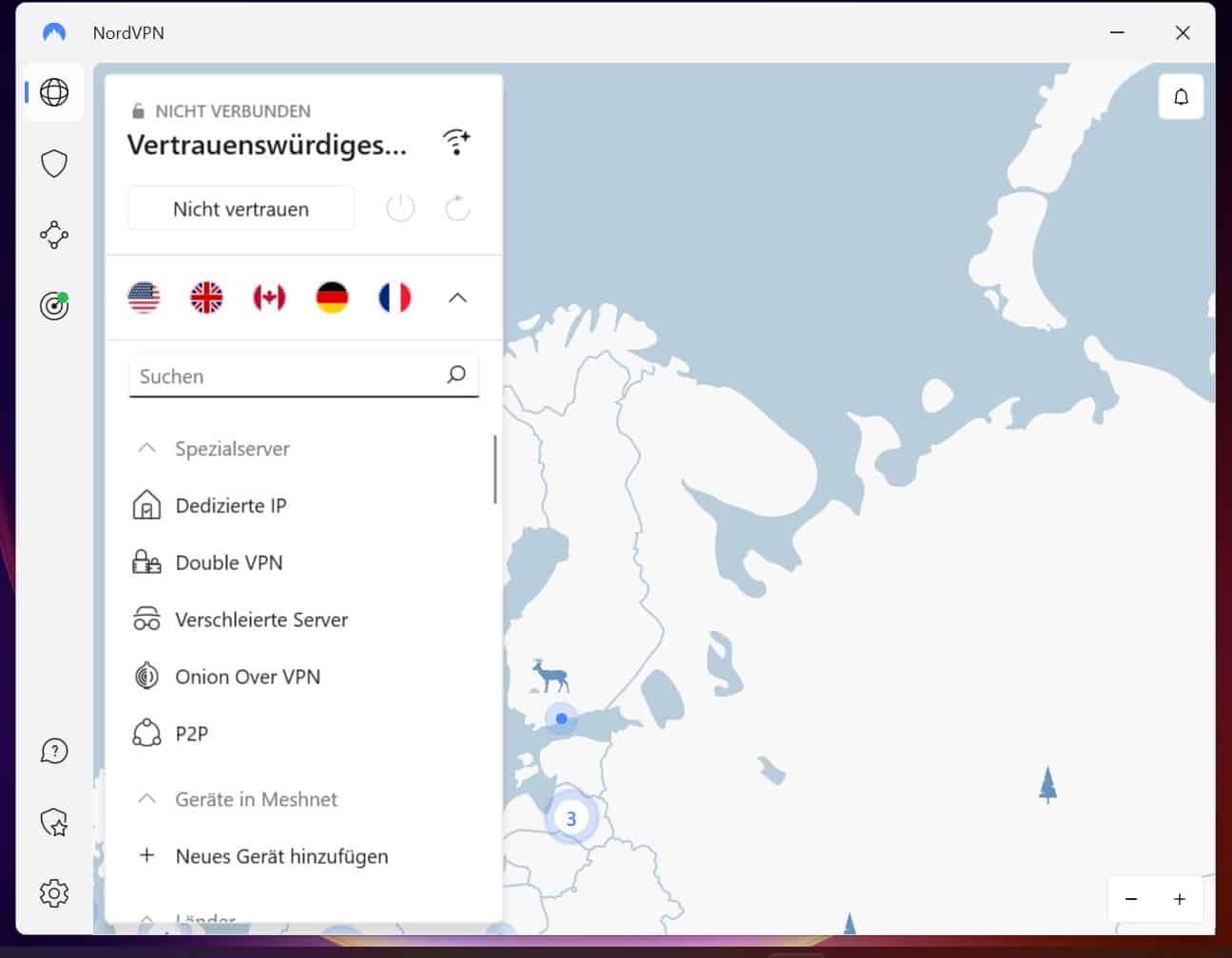Collapse the recent countries flag row
Image resolution: width=1232 pixels, height=958 pixels.
pyautogui.click(x=457, y=297)
